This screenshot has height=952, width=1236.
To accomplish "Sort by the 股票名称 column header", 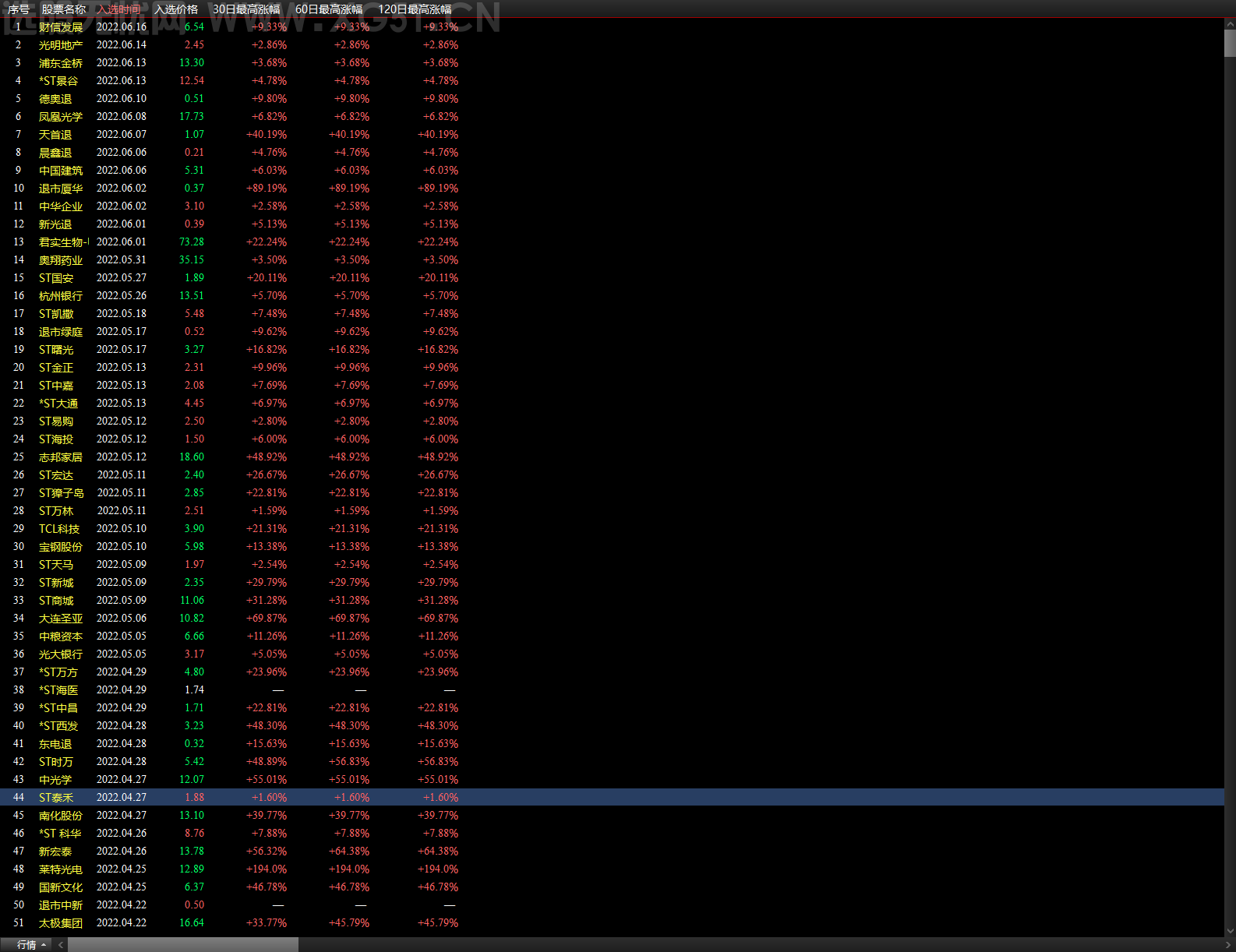I will click(64, 9).
